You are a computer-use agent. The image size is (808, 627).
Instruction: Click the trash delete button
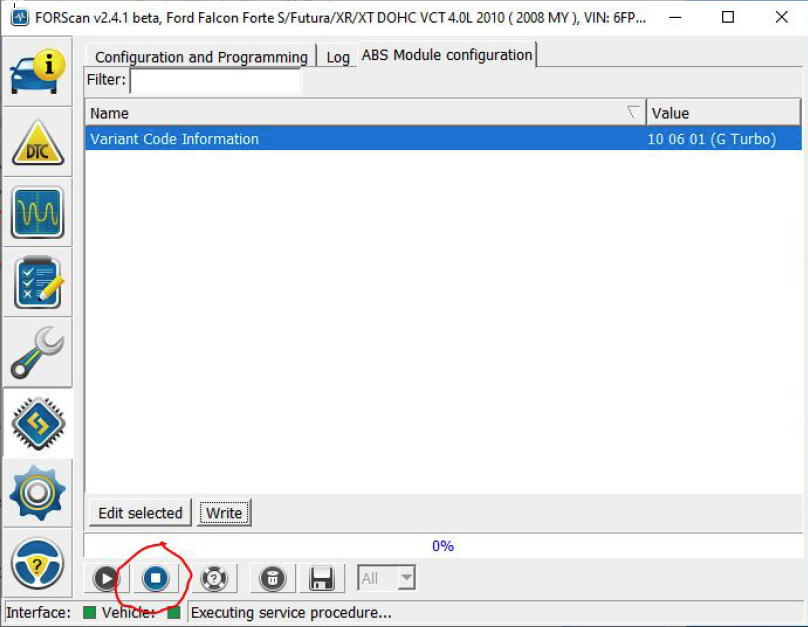(x=273, y=578)
